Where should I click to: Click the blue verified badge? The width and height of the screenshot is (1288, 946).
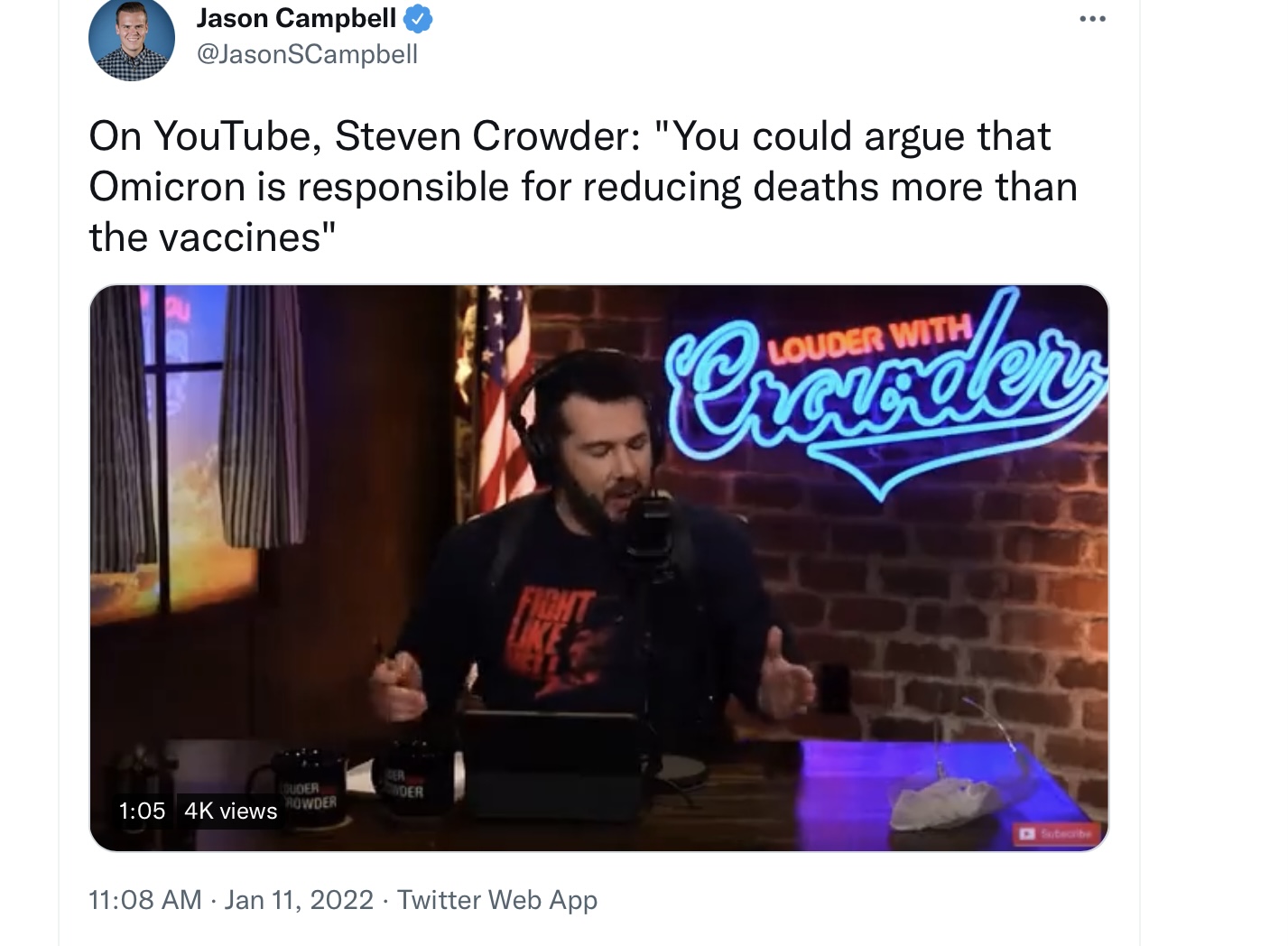point(418,18)
